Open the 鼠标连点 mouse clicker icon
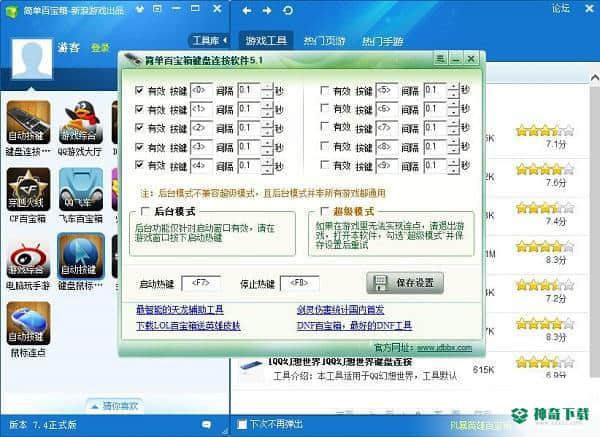 pos(28,323)
